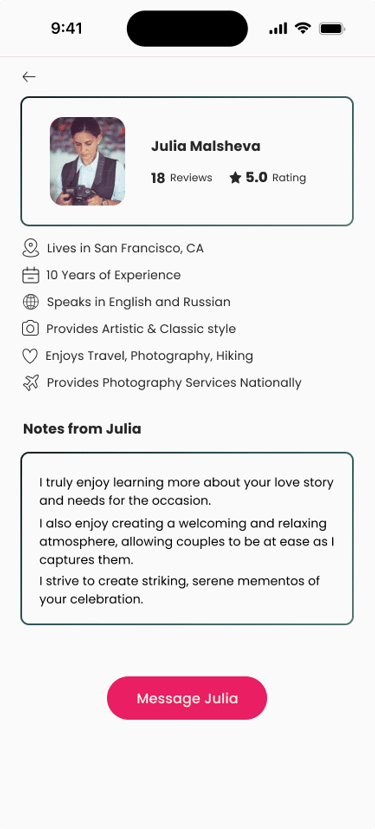Tap the camera style icon
Image resolution: width=375 pixels, height=829 pixels.
pos(31,329)
